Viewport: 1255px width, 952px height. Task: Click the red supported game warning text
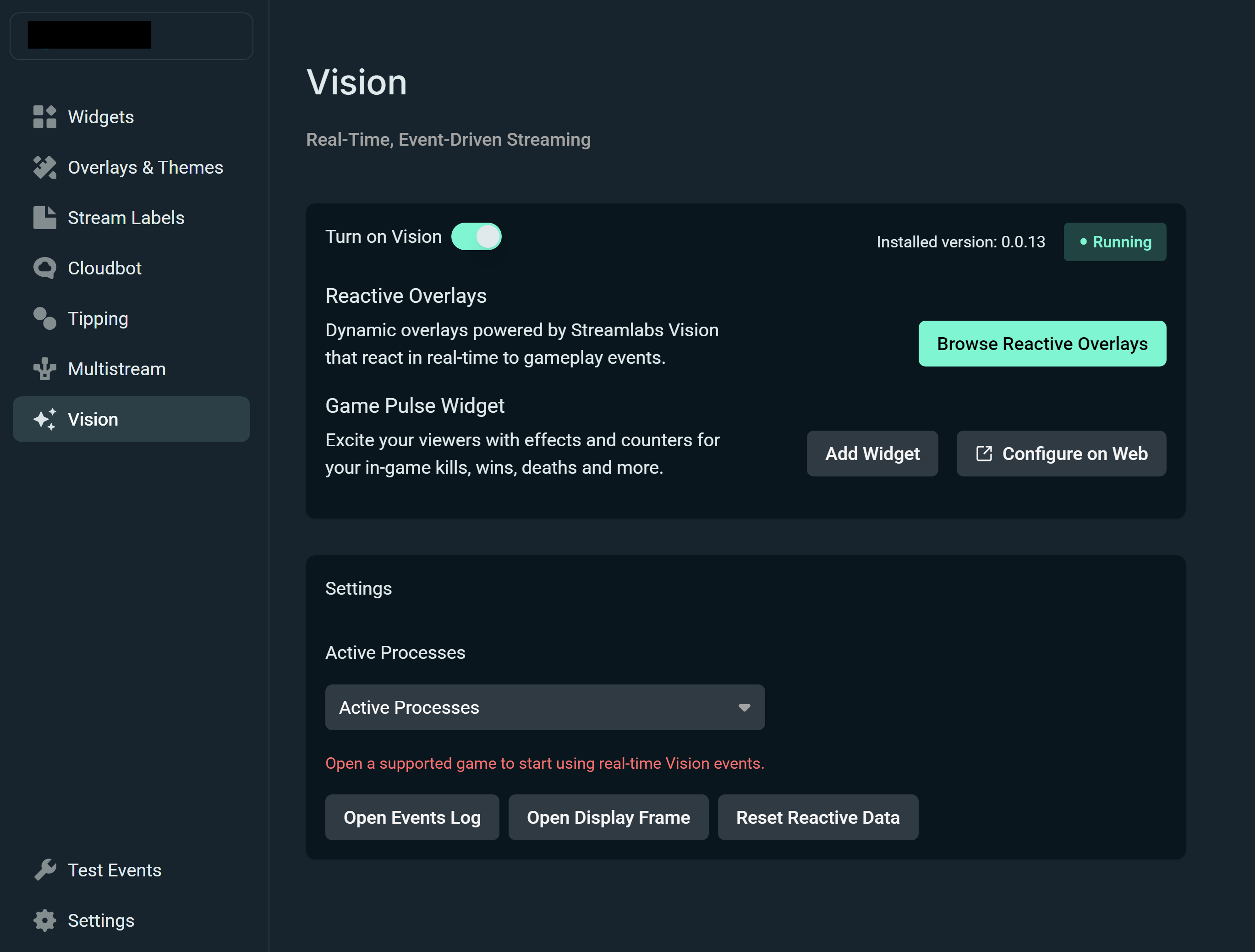[545, 763]
